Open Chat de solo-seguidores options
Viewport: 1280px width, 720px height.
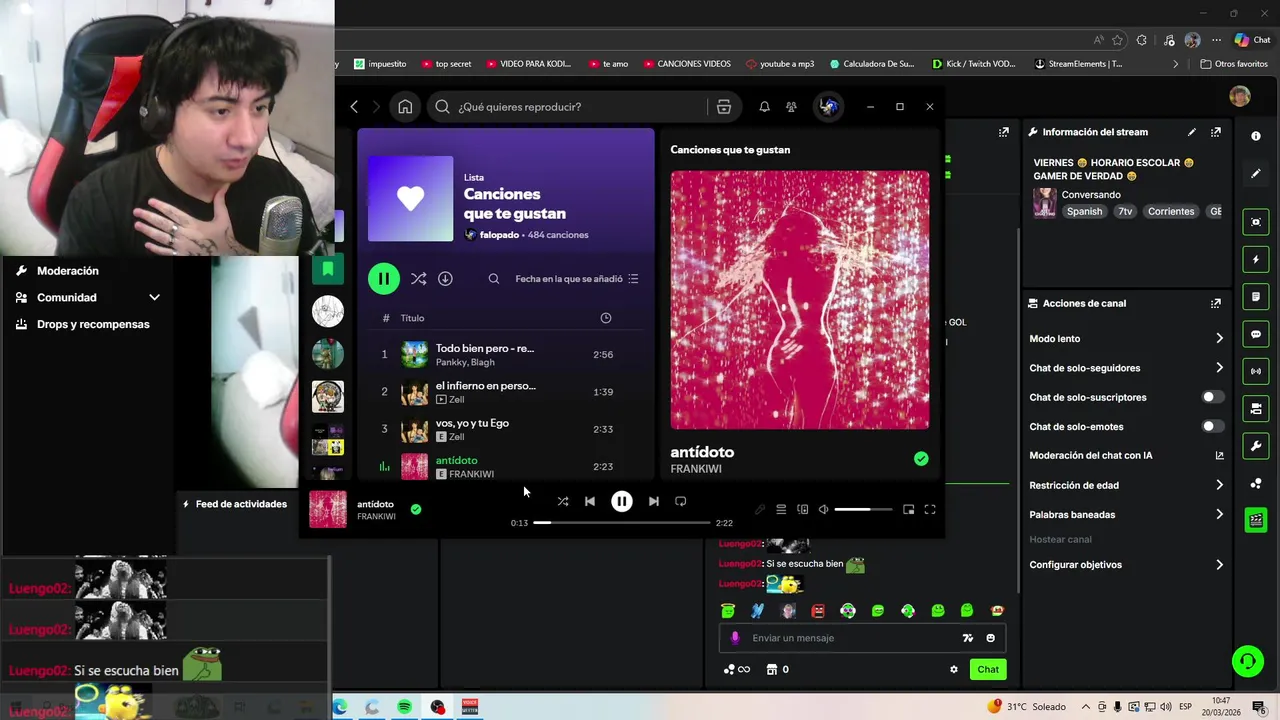click(1126, 368)
